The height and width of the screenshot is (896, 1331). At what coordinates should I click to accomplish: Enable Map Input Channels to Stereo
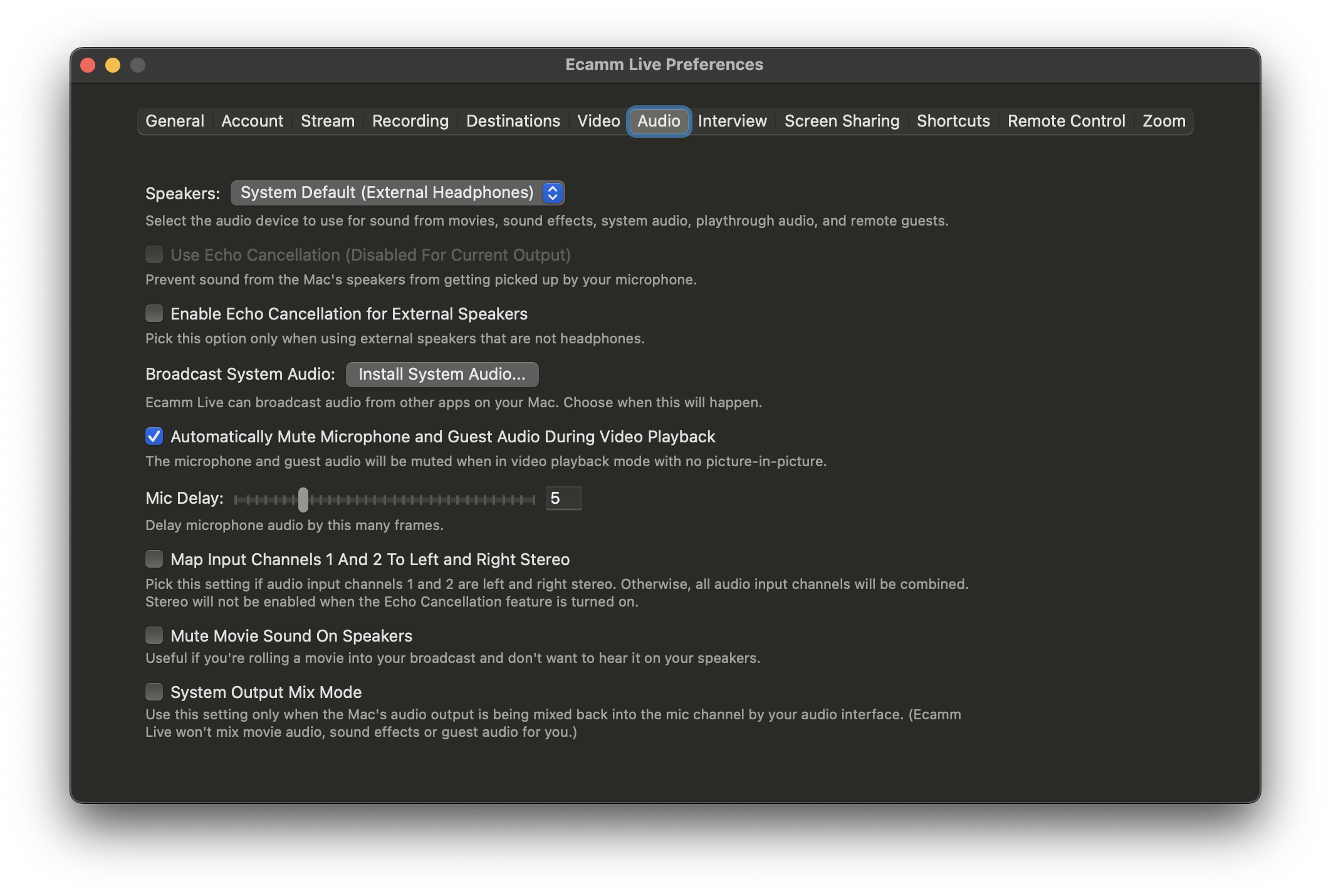point(154,559)
